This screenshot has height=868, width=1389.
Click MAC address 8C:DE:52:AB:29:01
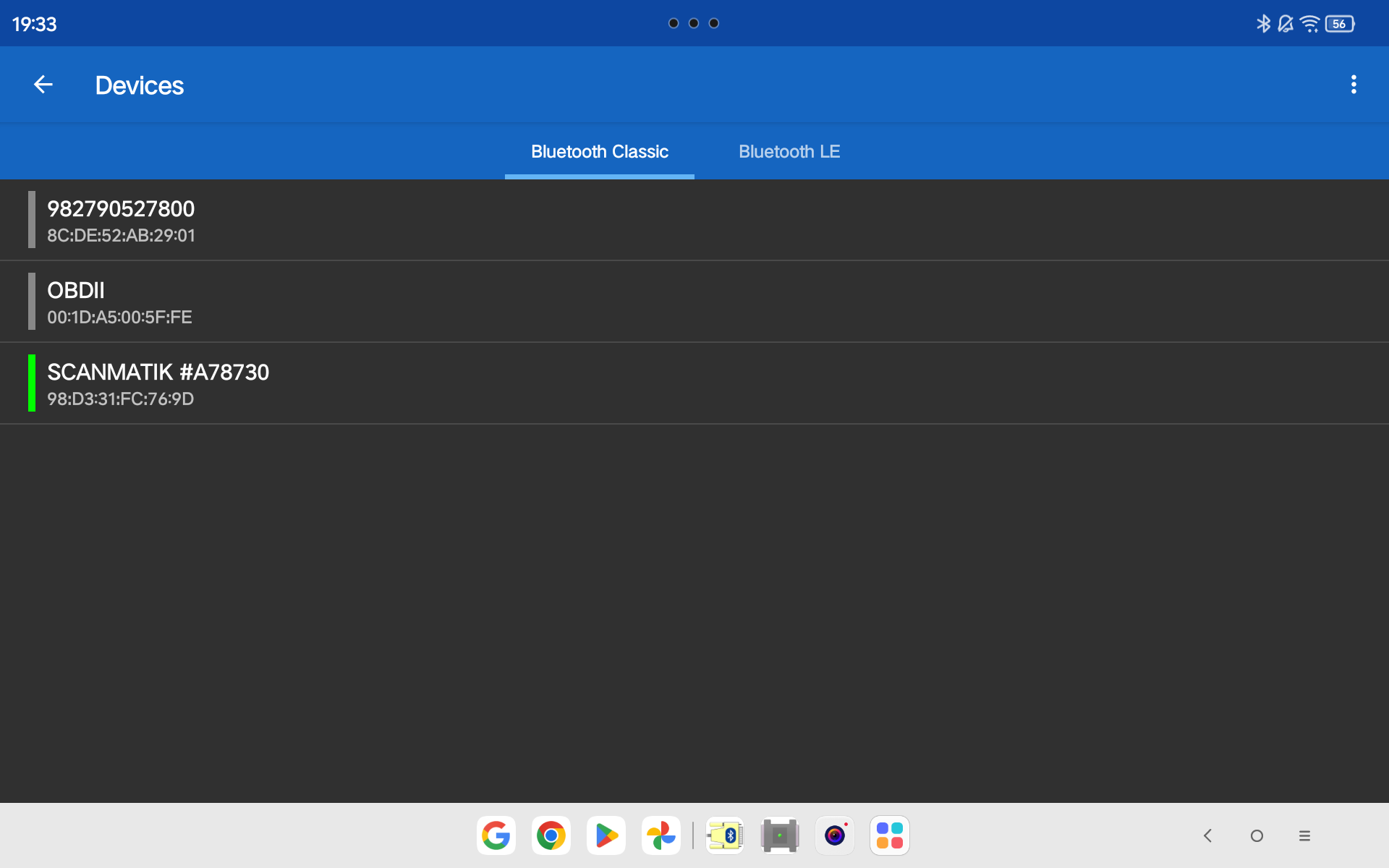(121, 236)
